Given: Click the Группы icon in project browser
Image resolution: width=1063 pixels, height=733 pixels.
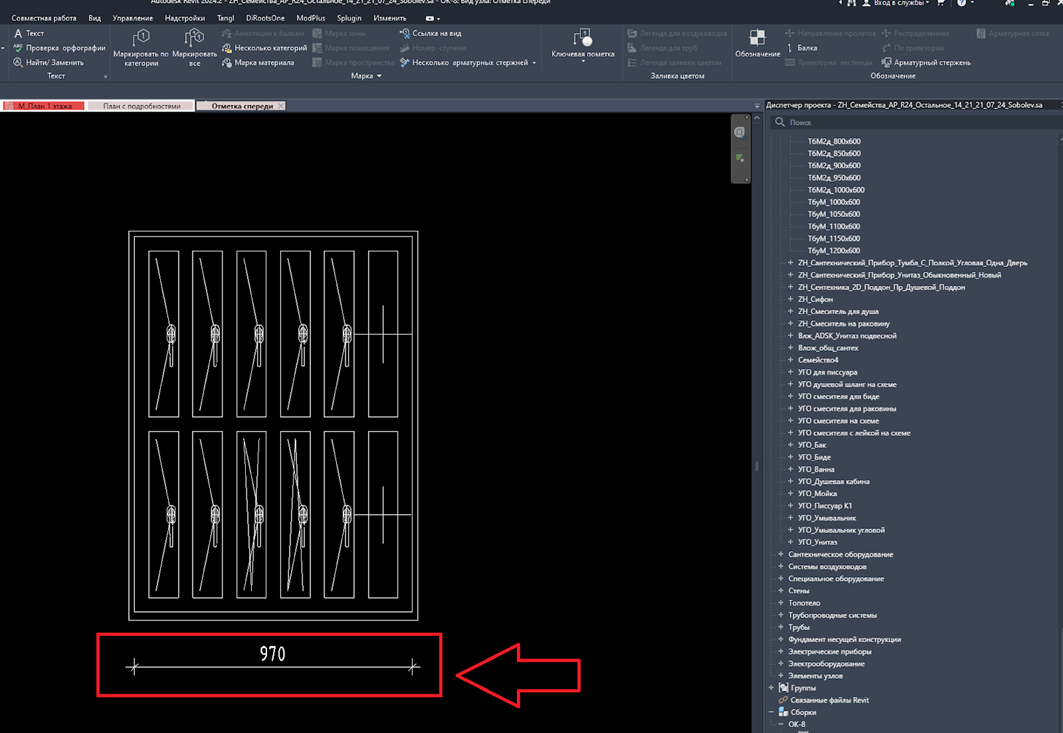Looking at the screenshot, I should pyautogui.click(x=783, y=688).
